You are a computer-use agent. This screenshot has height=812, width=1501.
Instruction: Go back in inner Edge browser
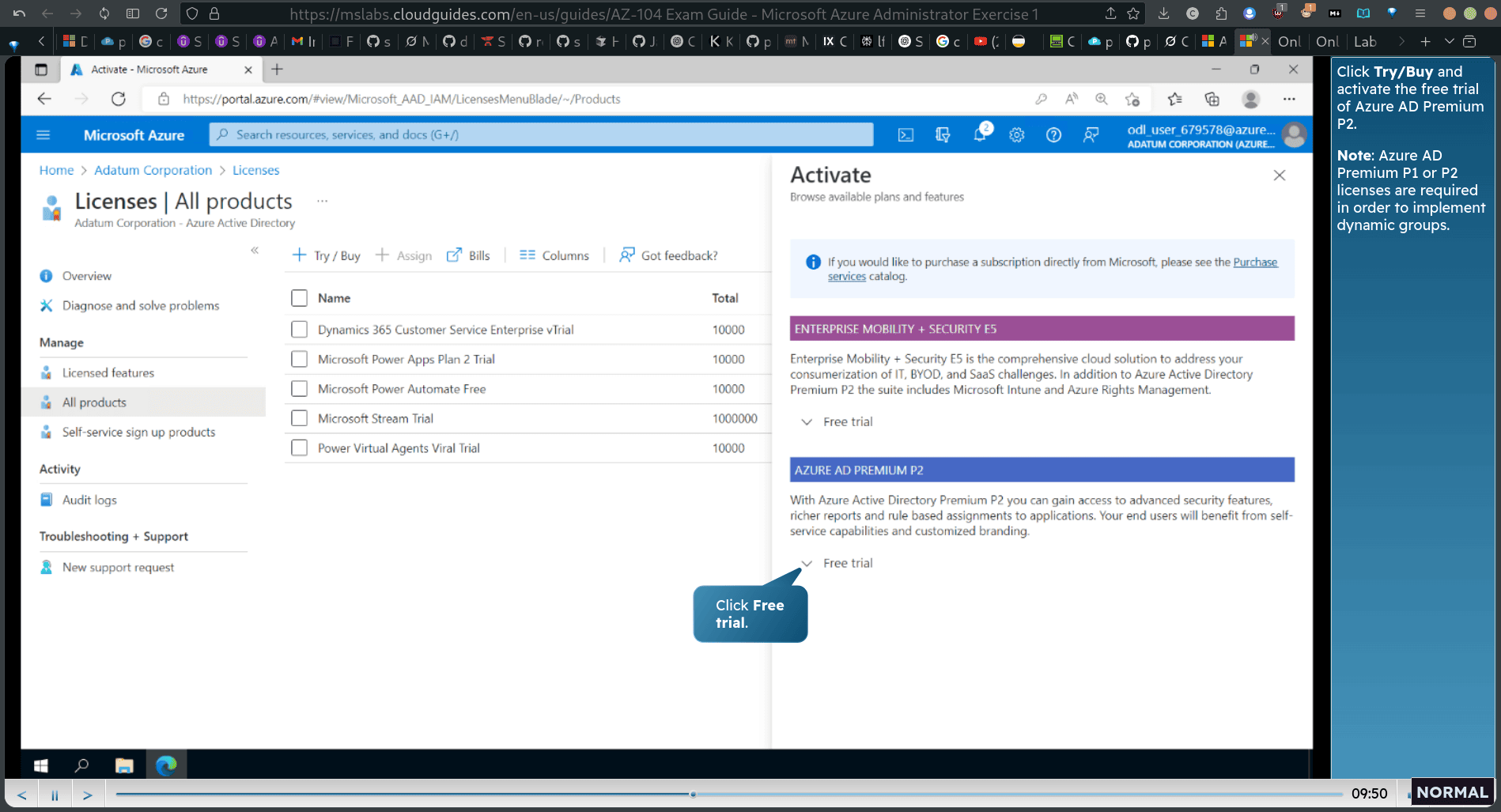pos(44,99)
